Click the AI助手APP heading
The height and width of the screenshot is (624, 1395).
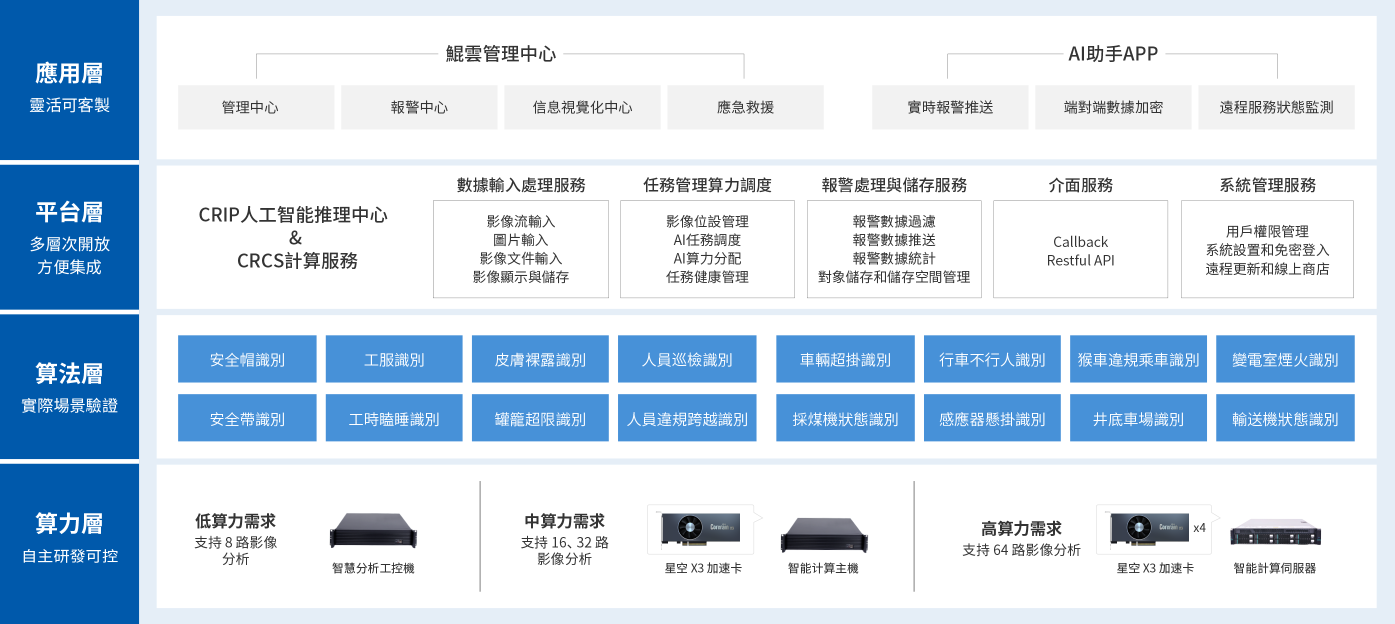[1113, 54]
